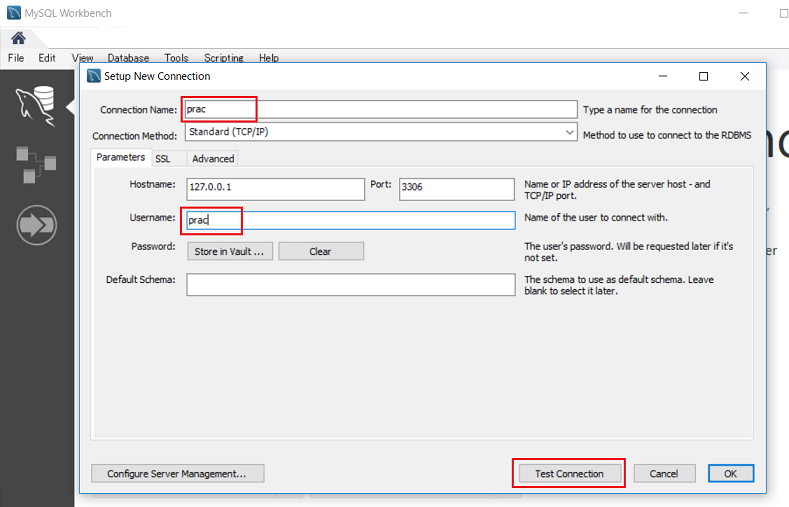Open the Help menu
Screen dimensions: 789x507
coord(269,58)
